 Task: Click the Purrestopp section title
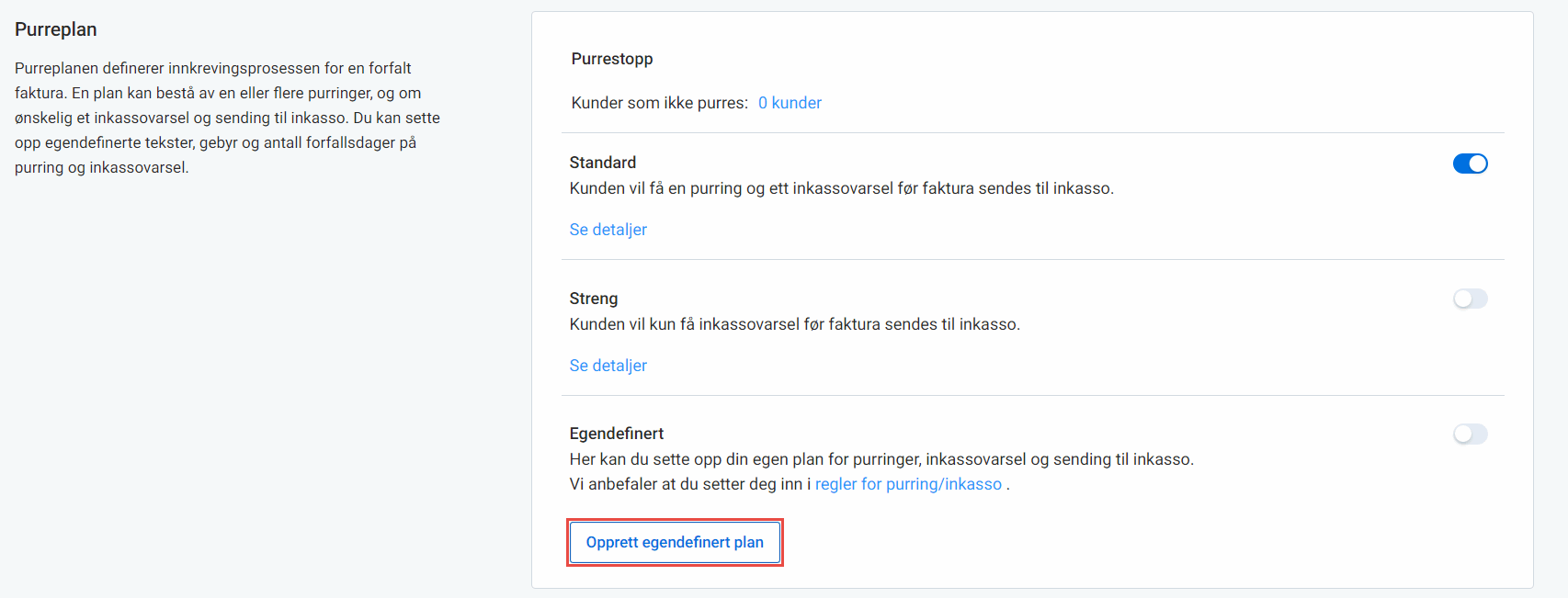point(612,59)
